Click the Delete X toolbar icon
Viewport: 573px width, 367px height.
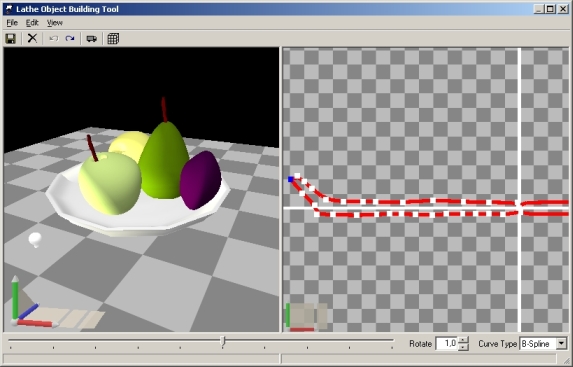[x=33, y=38]
